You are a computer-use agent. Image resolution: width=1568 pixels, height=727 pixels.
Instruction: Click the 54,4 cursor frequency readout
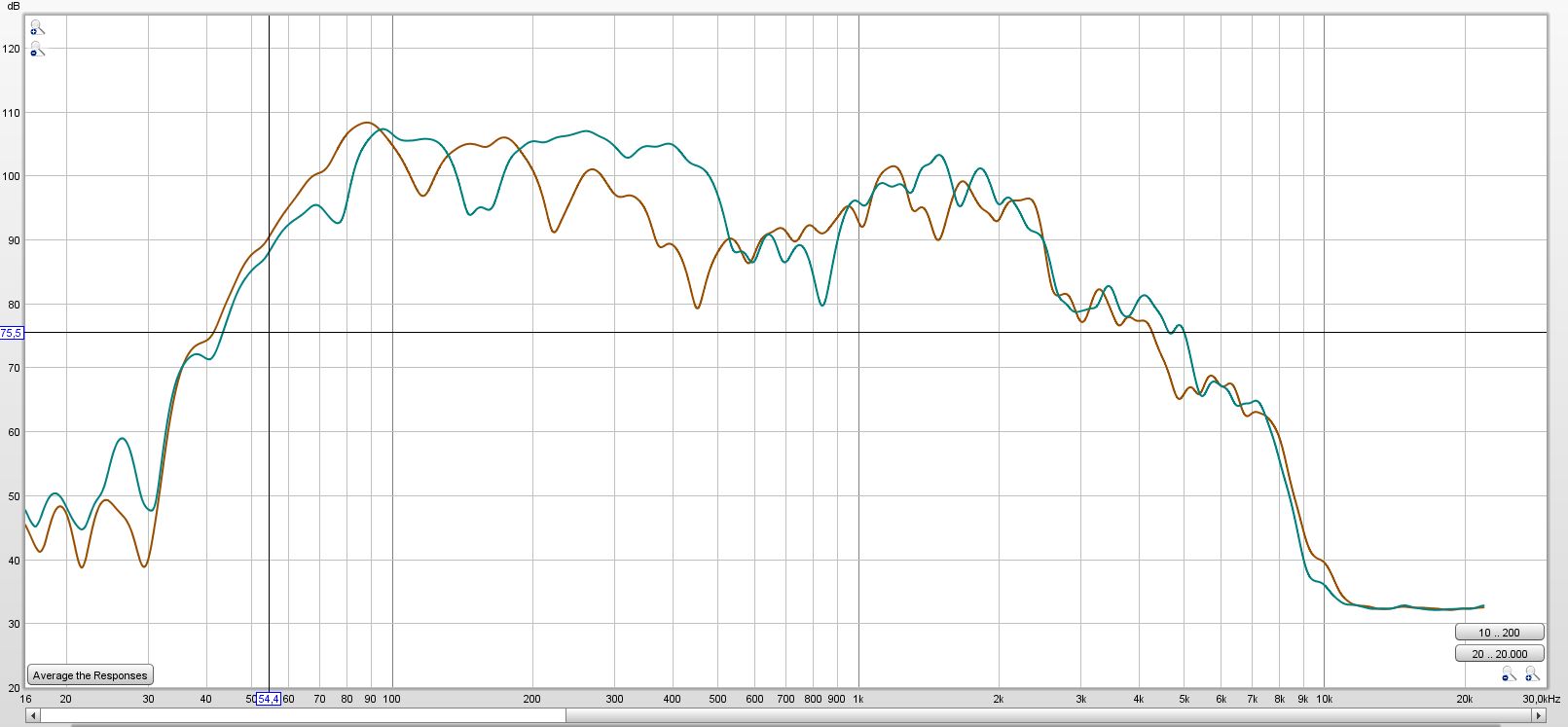[x=269, y=699]
